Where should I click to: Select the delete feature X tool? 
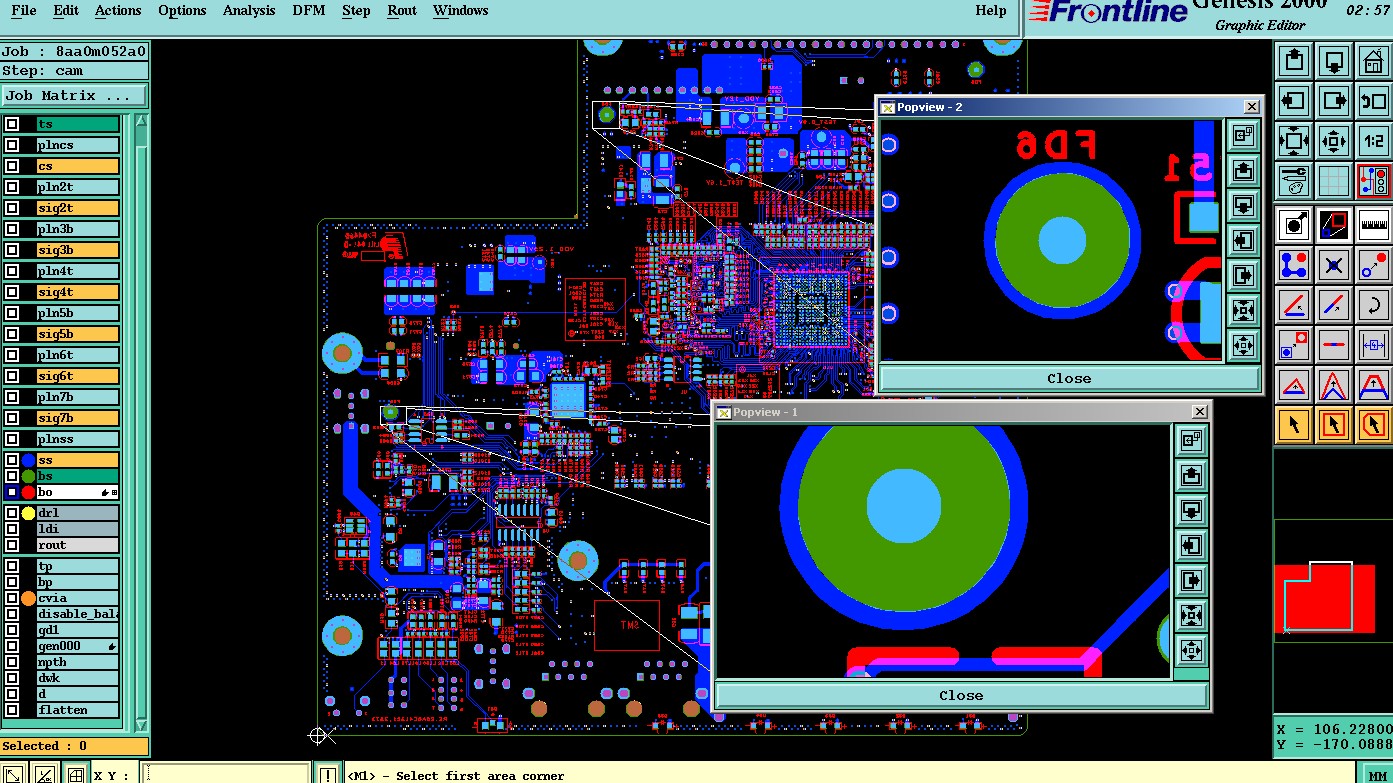[x=1334, y=265]
